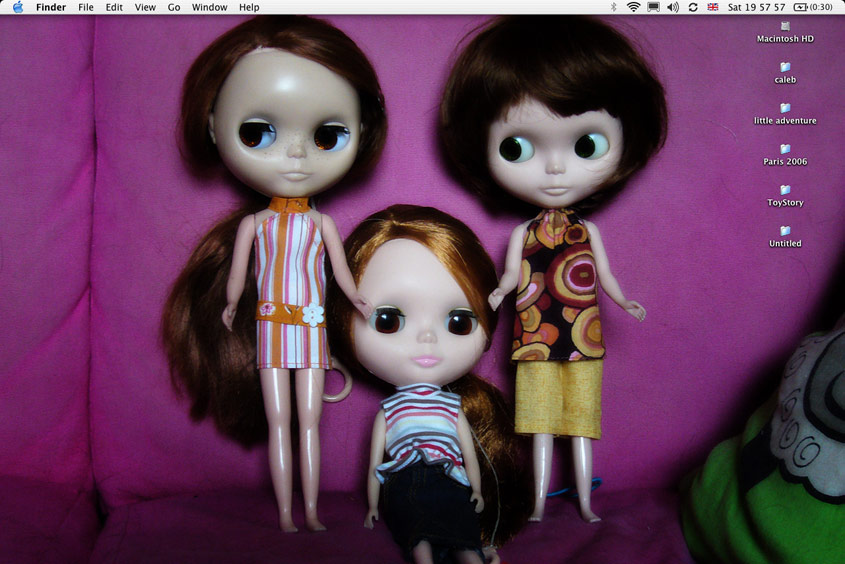Click the clock showing Sat 19 57 57
Screen dimensions: 845x564
click(756, 7)
